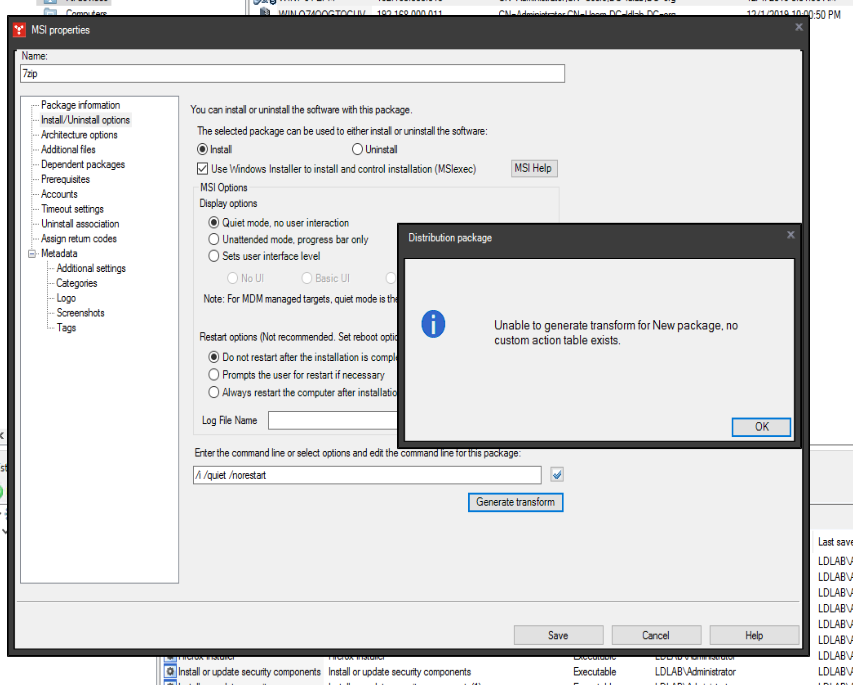
Task: Open the Dependent packages section
Action: click(x=82, y=165)
